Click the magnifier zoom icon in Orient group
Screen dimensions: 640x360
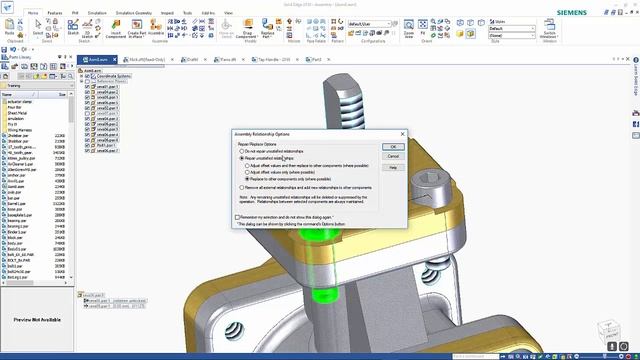[433, 22]
